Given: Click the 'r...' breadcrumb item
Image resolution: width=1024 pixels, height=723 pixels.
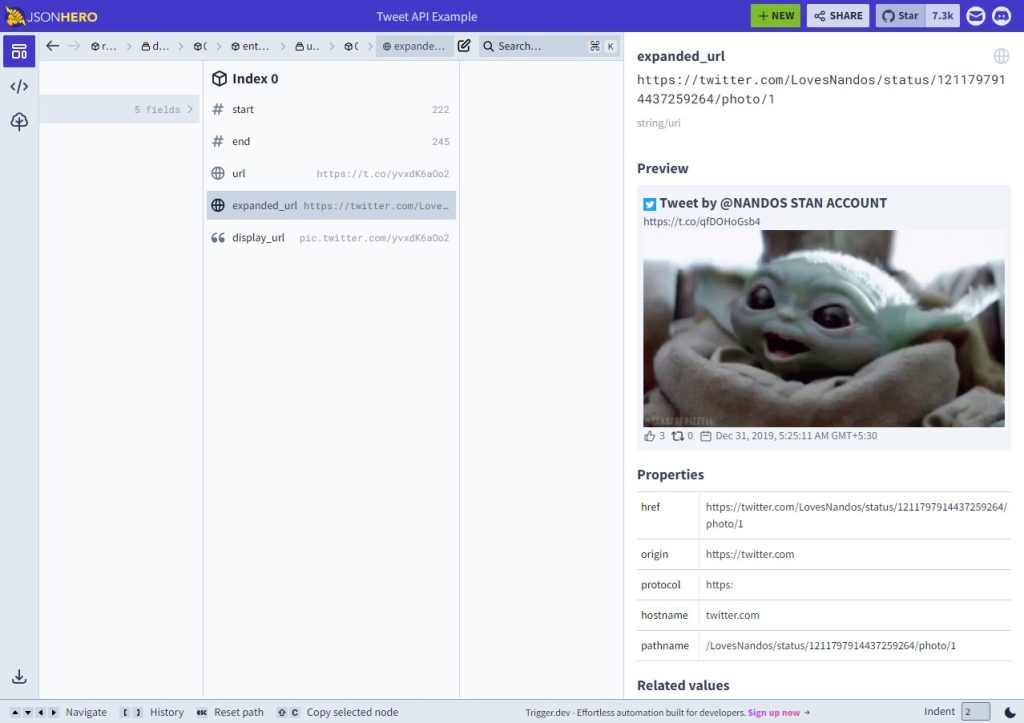Looking at the screenshot, I should pyautogui.click(x=104, y=46).
